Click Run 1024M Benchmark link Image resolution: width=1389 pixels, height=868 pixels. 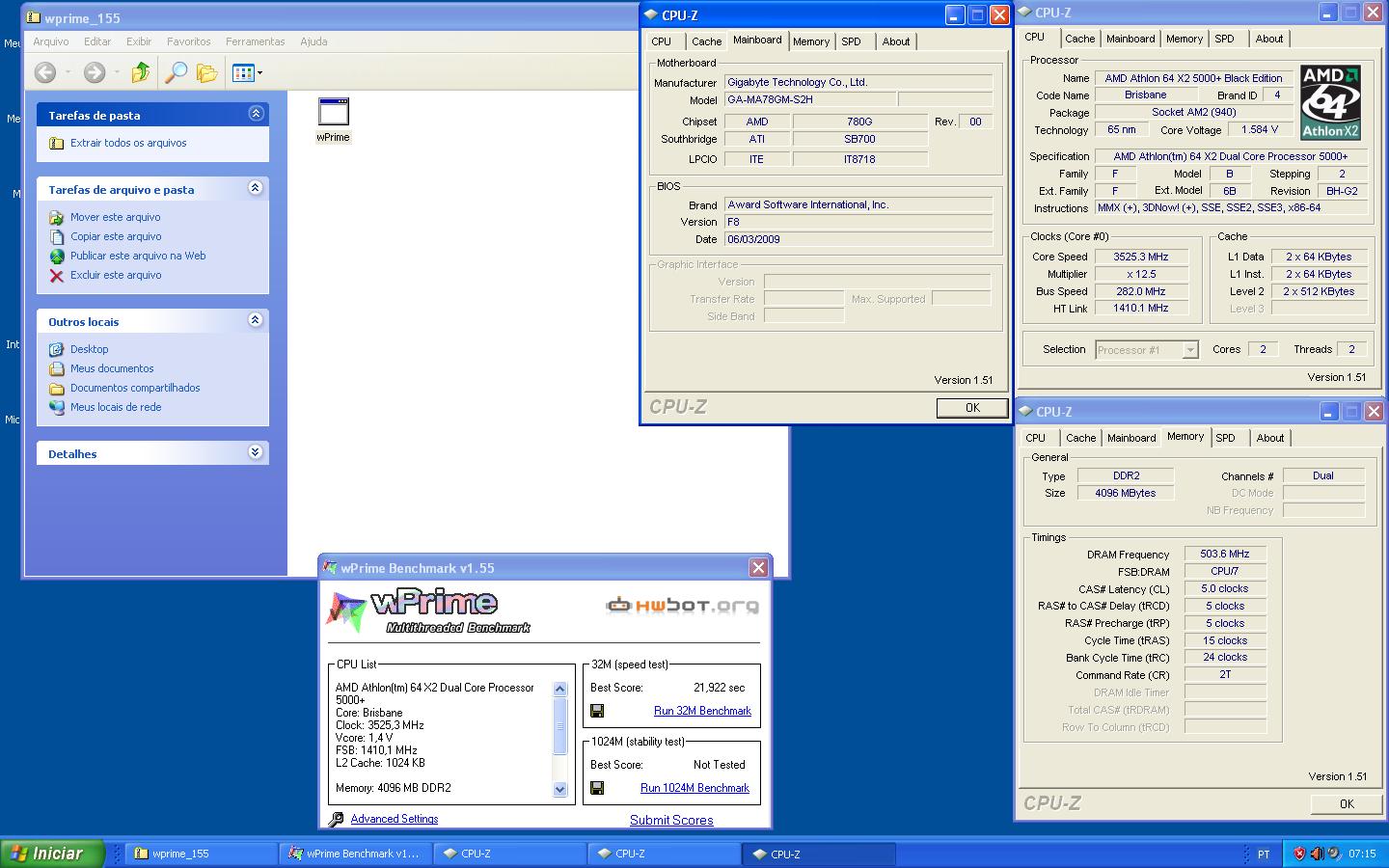(x=694, y=788)
